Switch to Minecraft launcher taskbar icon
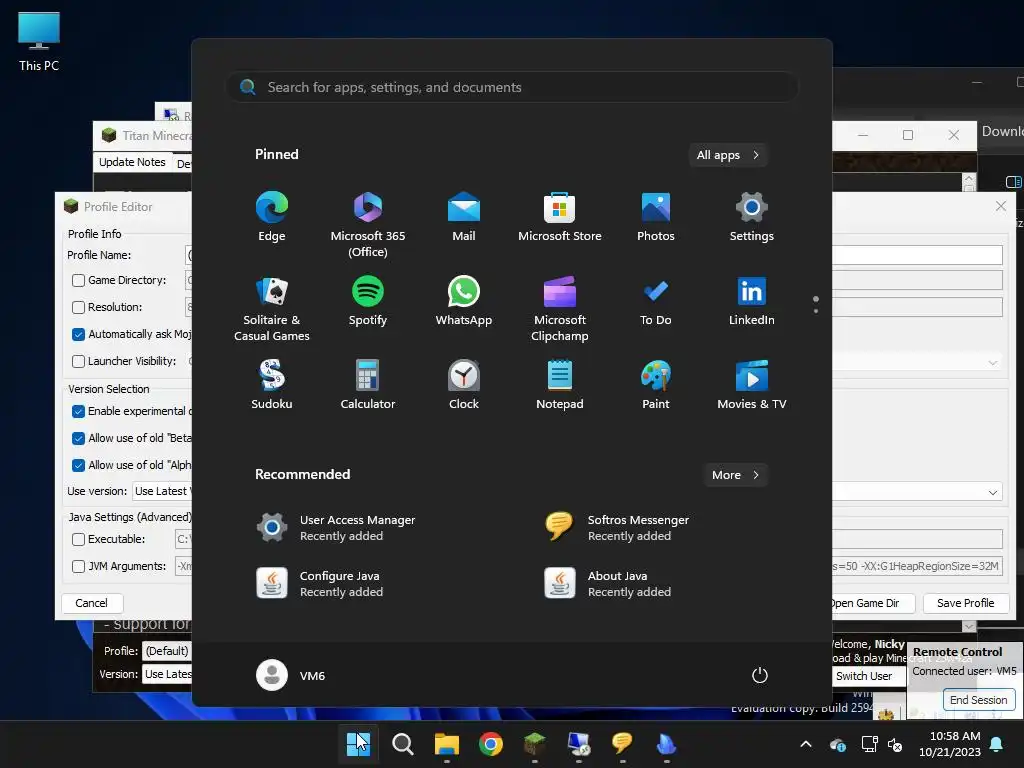The image size is (1024, 768). point(535,744)
